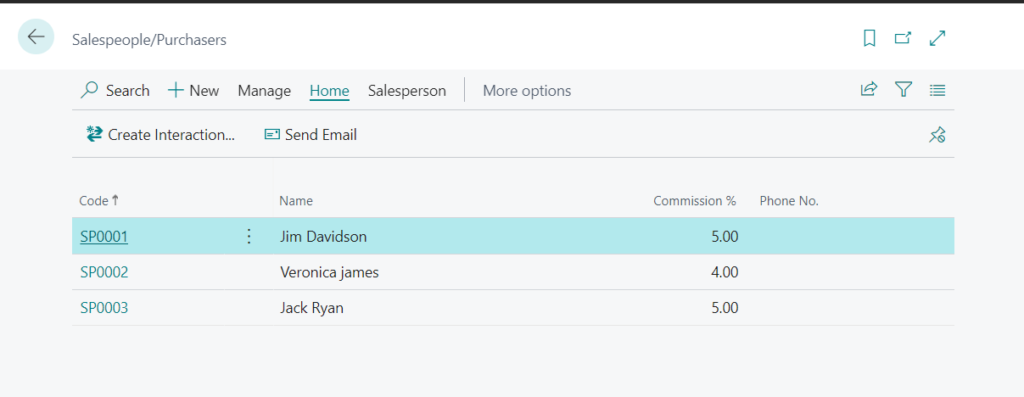Expand More options
Viewport: 1024px width, 397px height.
[x=526, y=91]
